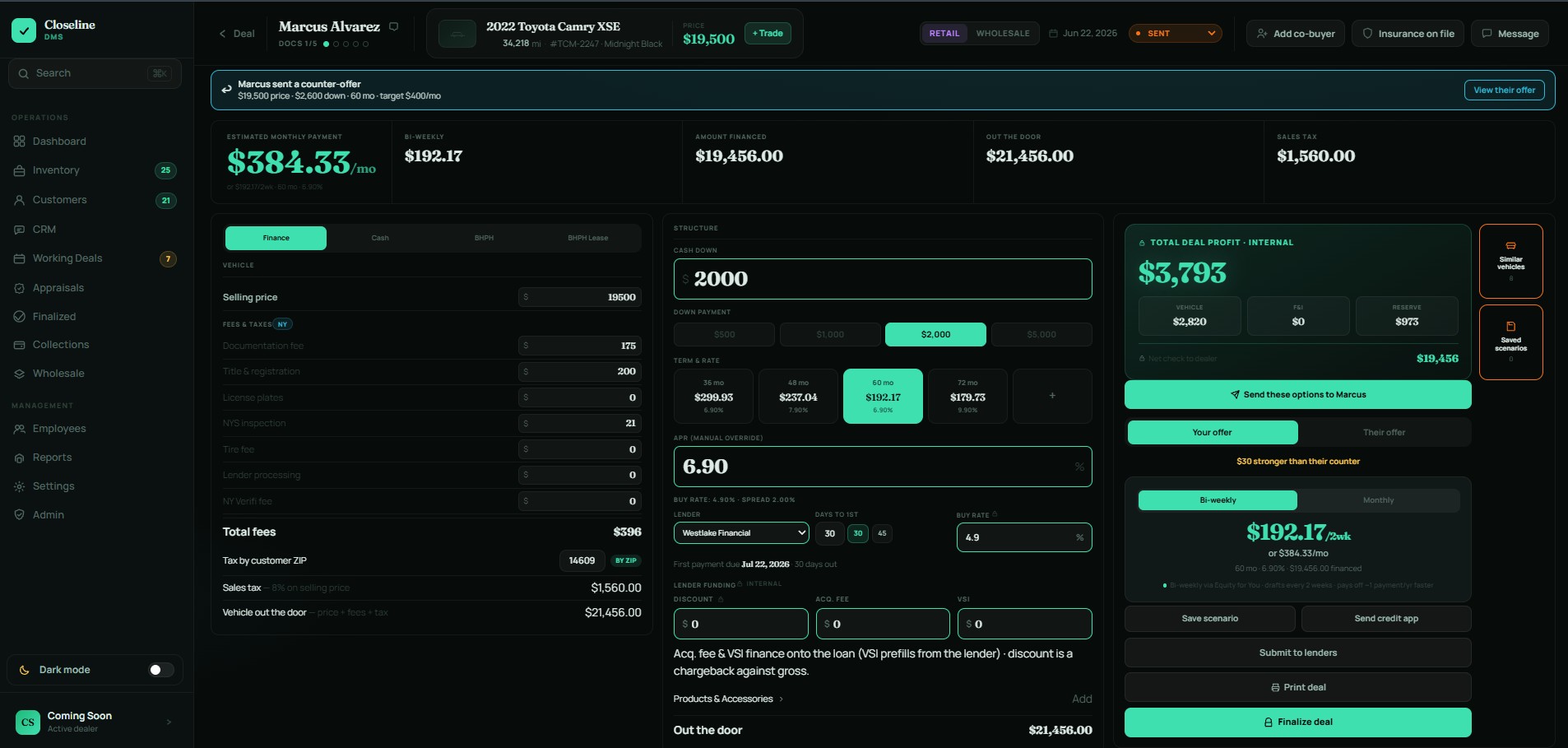Toggle the Dark mode switch
The width and height of the screenshot is (1568, 748).
pos(160,670)
